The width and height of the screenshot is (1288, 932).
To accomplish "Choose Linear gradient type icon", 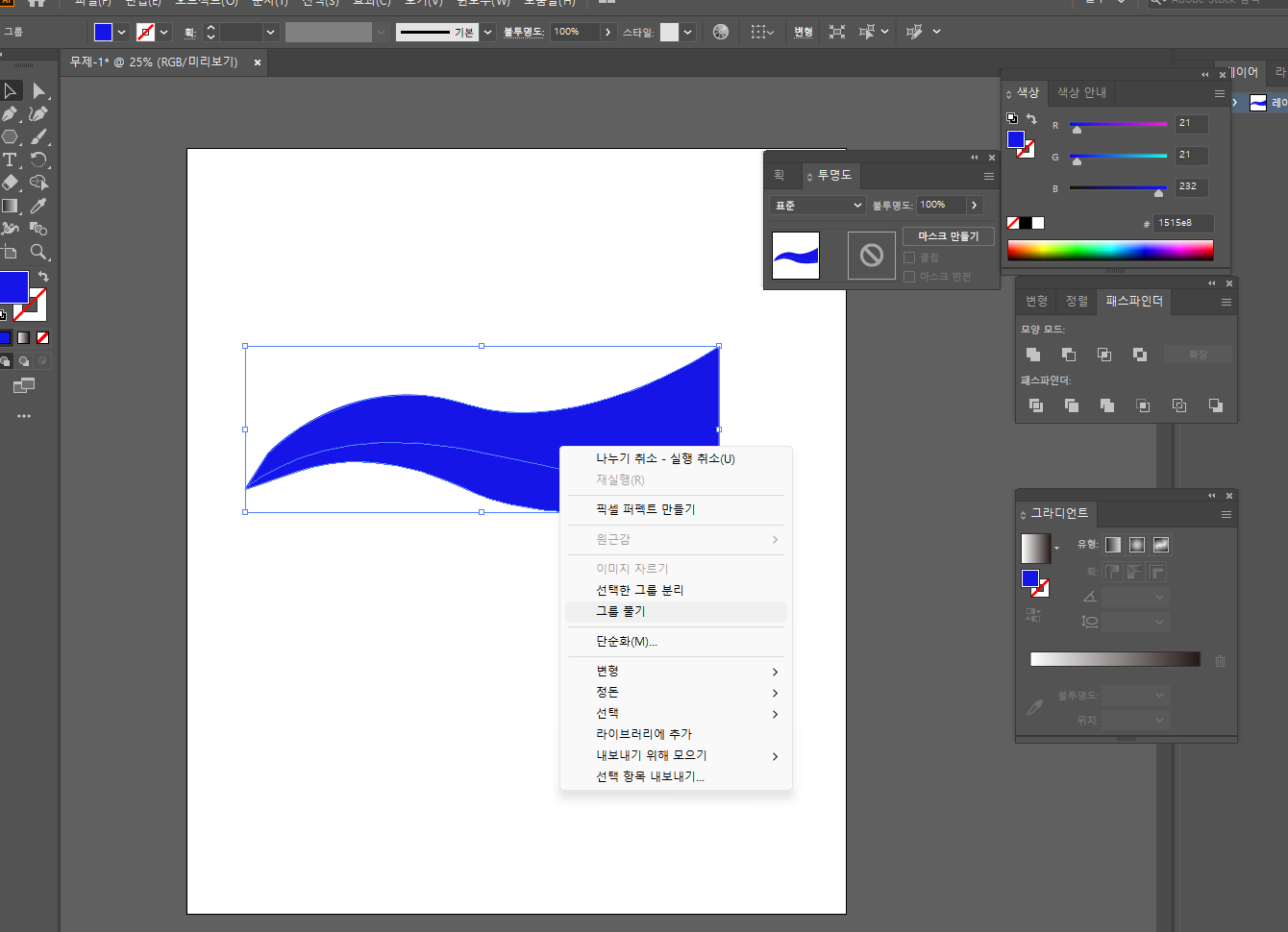I will pos(1113,545).
